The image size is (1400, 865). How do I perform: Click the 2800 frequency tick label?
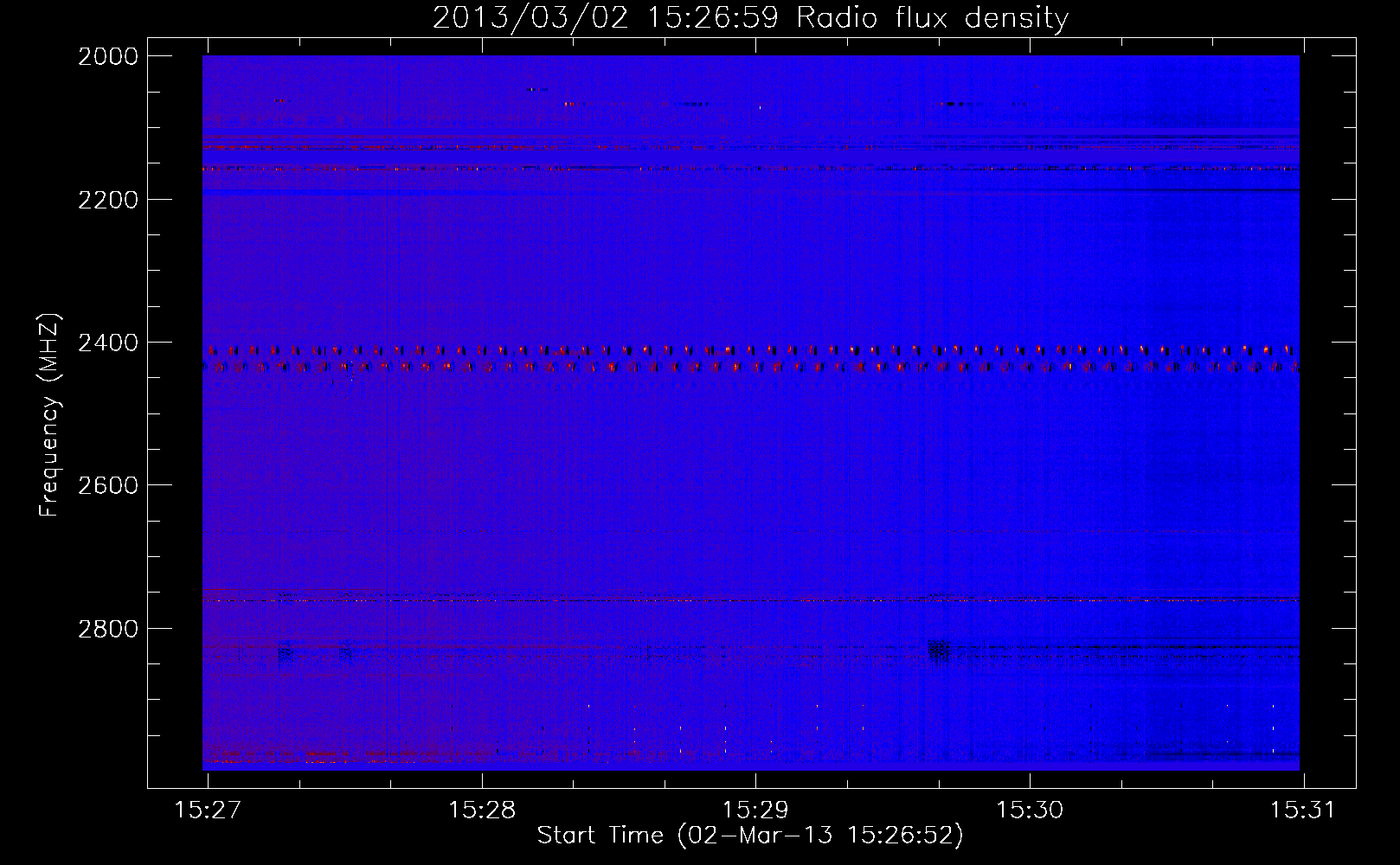tap(108, 629)
